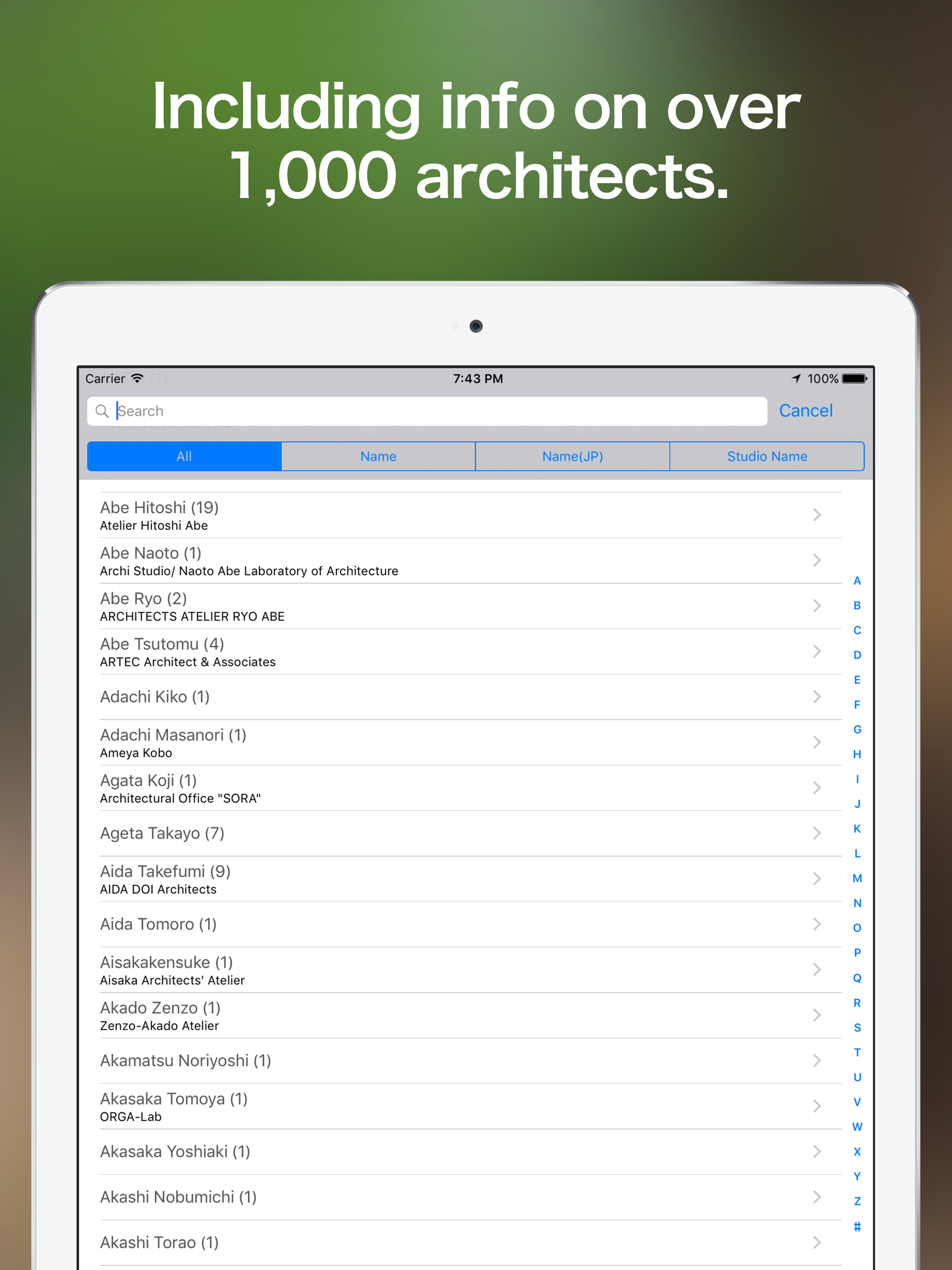Viewport: 952px width, 1270px height.
Task: Select Akashi Nobumichi (1) entry
Action: (x=471, y=1197)
